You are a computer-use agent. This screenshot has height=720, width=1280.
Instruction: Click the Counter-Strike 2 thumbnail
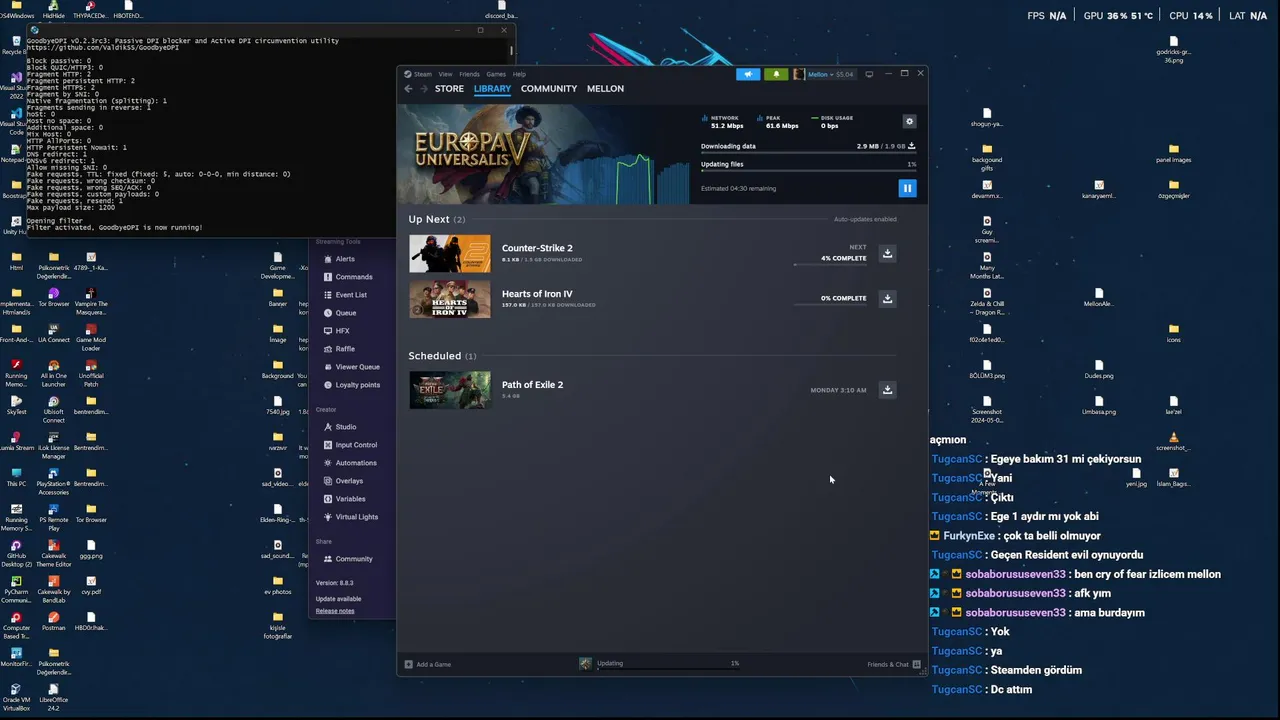pyautogui.click(x=450, y=254)
